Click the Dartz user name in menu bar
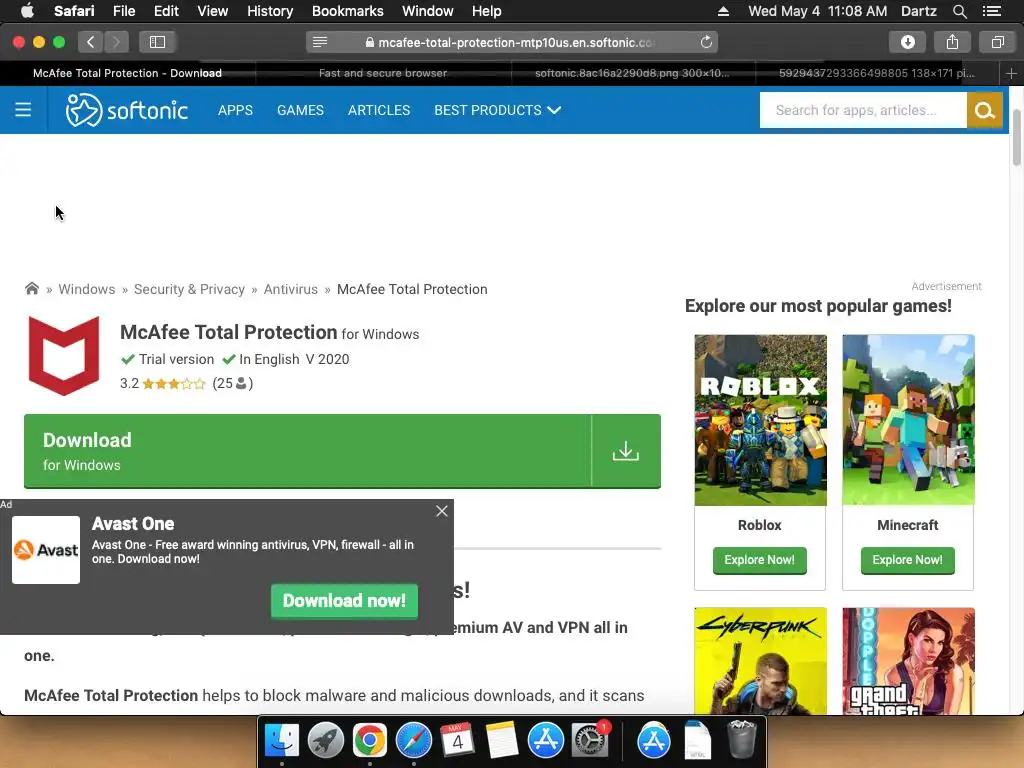 pos(919,11)
